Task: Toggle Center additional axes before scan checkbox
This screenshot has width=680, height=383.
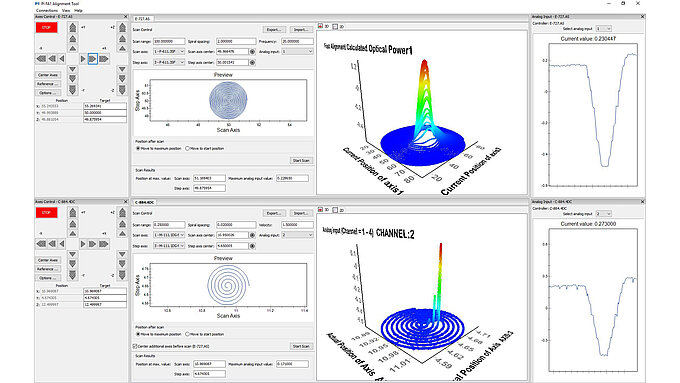Action: pyautogui.click(x=135, y=346)
